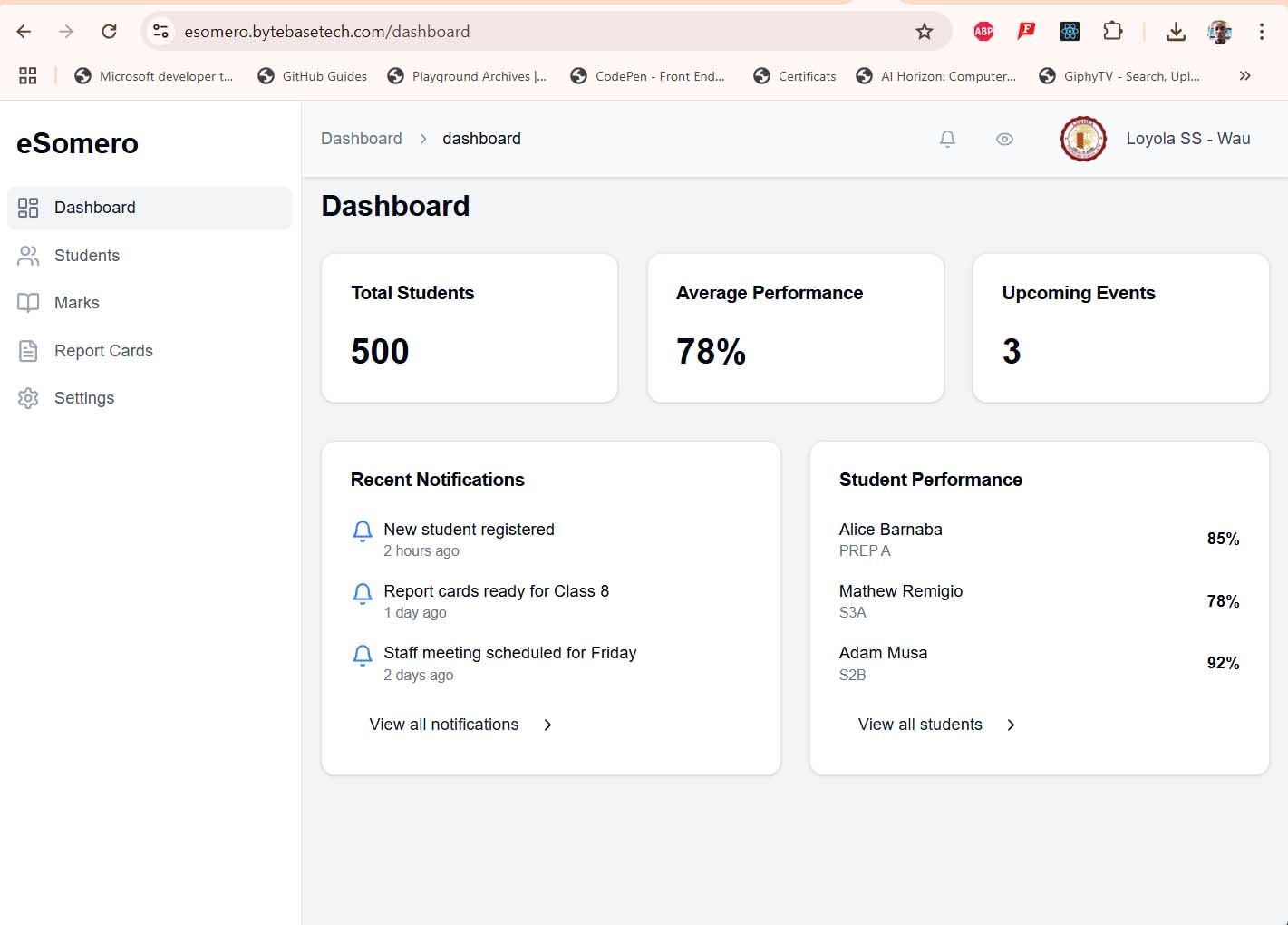
Task: Open the Chrome three-dot menu
Action: (1262, 31)
